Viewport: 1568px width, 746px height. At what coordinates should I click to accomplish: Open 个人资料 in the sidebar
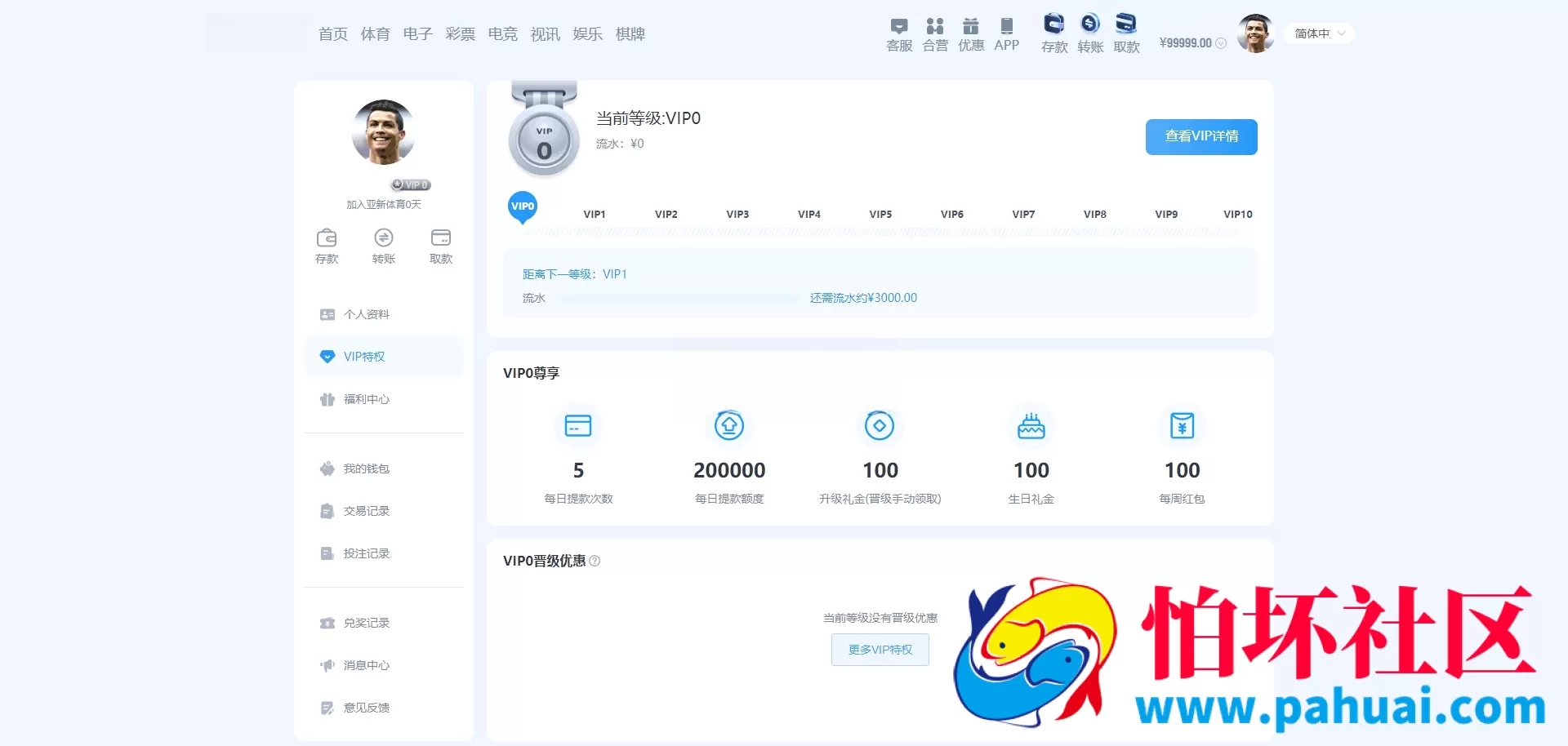[384, 314]
